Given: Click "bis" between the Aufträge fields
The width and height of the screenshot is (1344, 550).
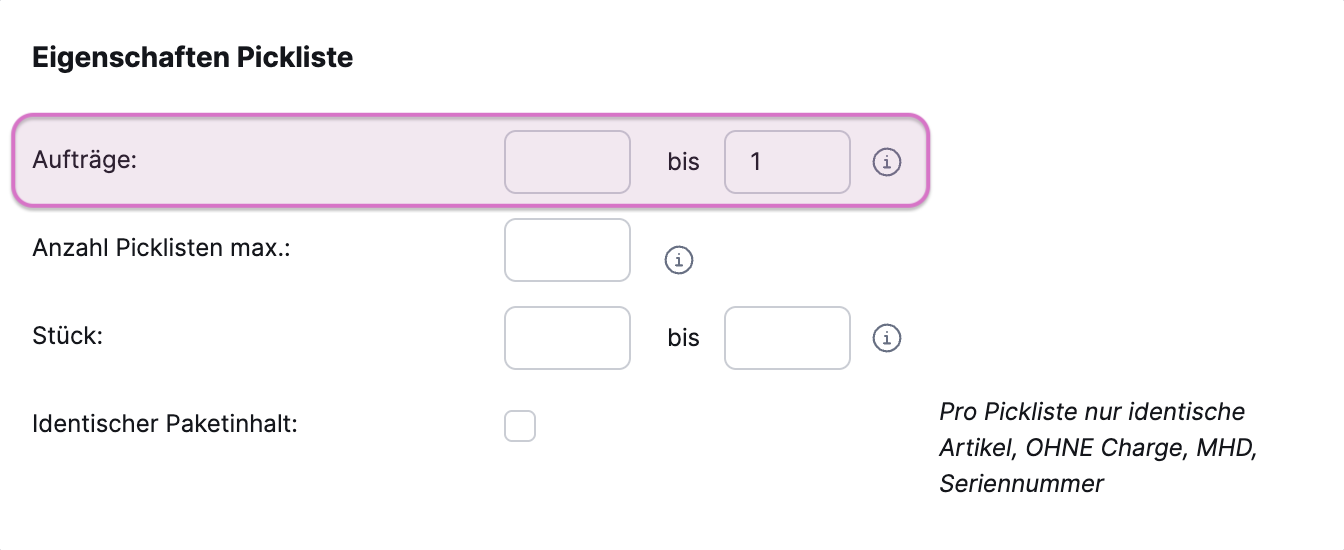Looking at the screenshot, I should (684, 162).
